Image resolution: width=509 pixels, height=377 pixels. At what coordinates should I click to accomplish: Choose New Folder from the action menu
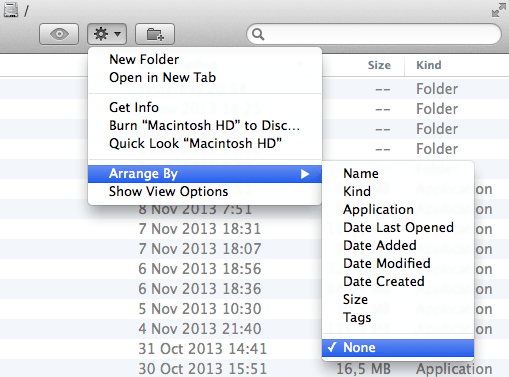pos(205,60)
